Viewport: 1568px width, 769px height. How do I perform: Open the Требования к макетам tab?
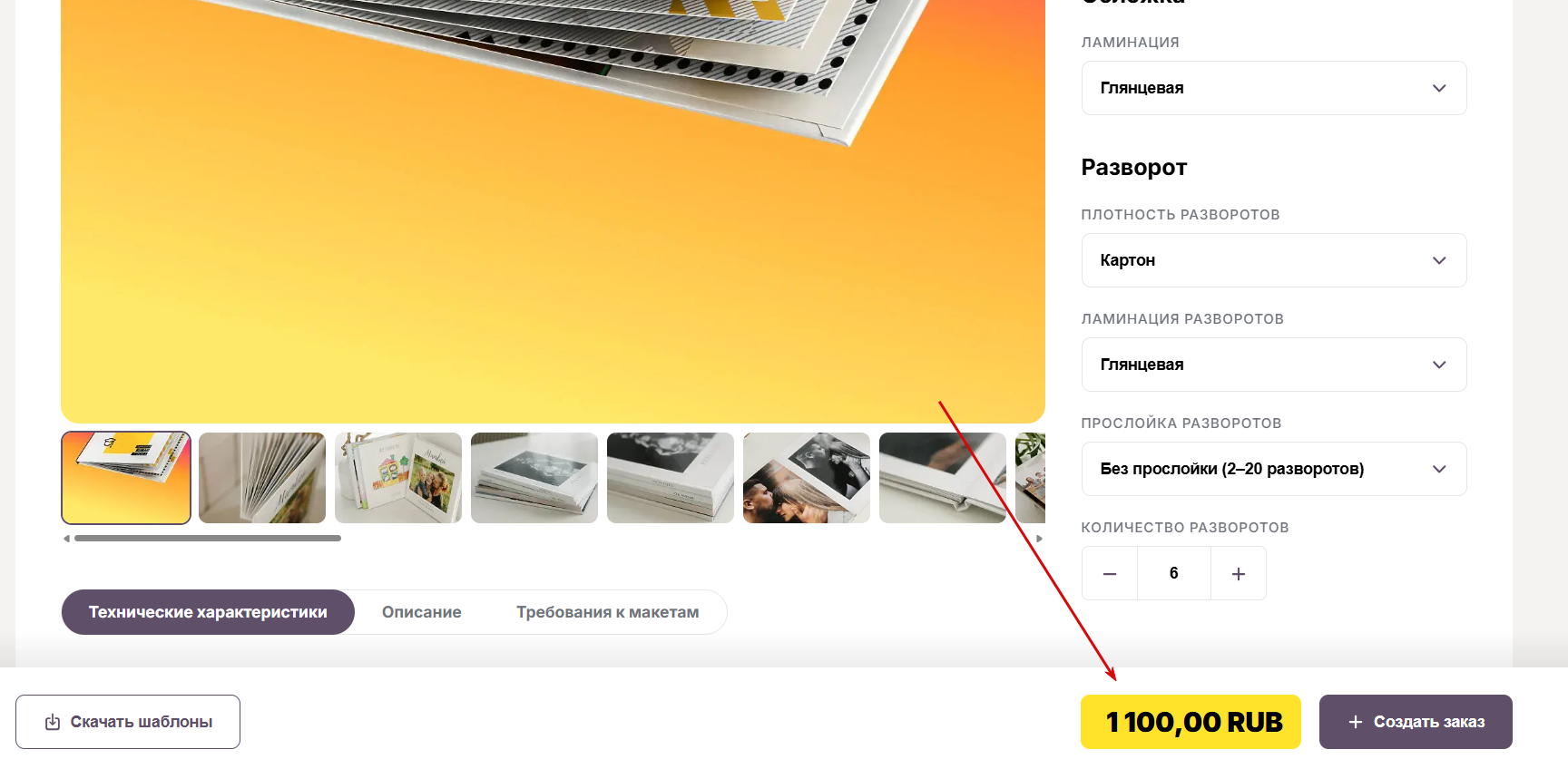pos(608,612)
